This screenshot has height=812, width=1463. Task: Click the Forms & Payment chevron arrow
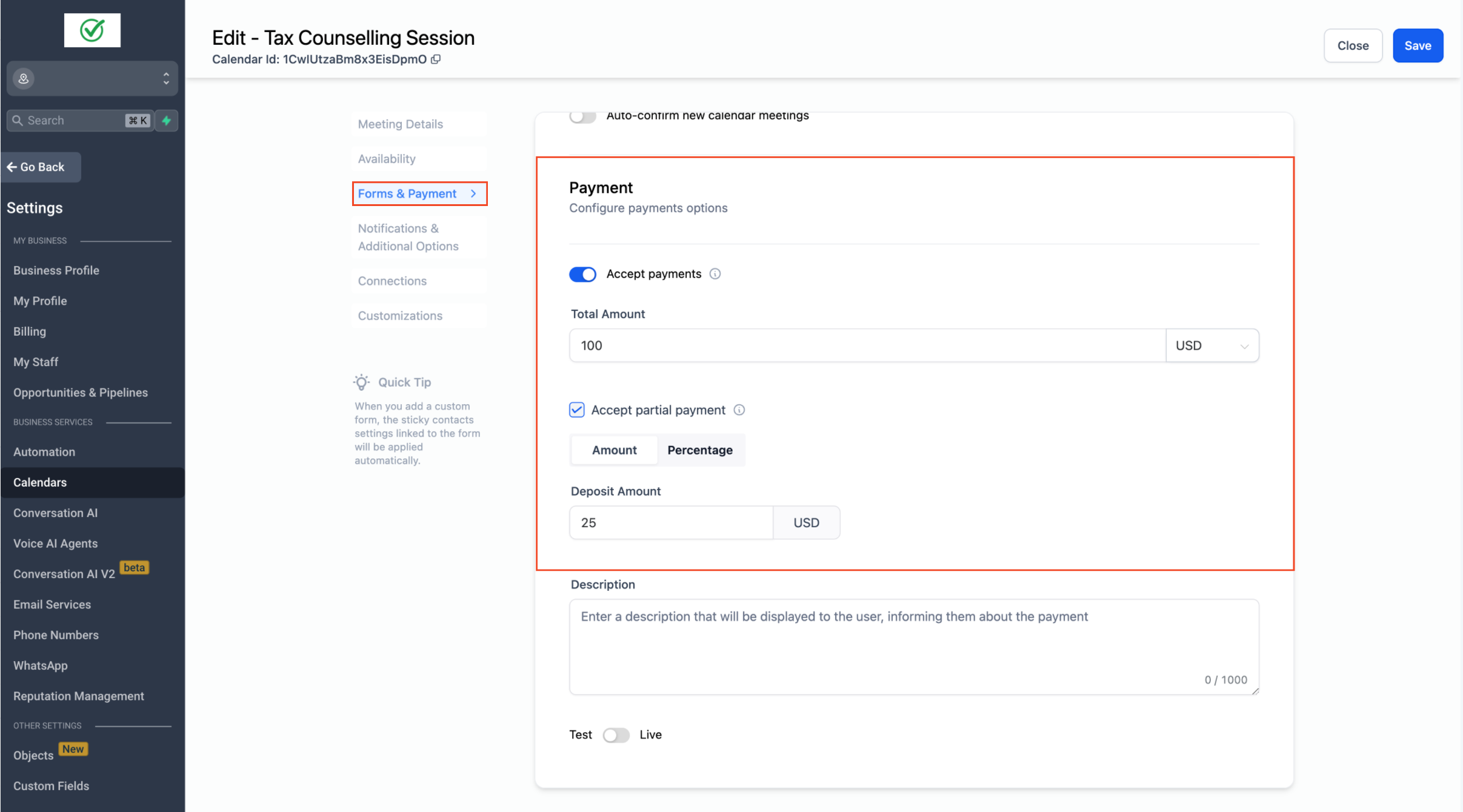click(473, 194)
